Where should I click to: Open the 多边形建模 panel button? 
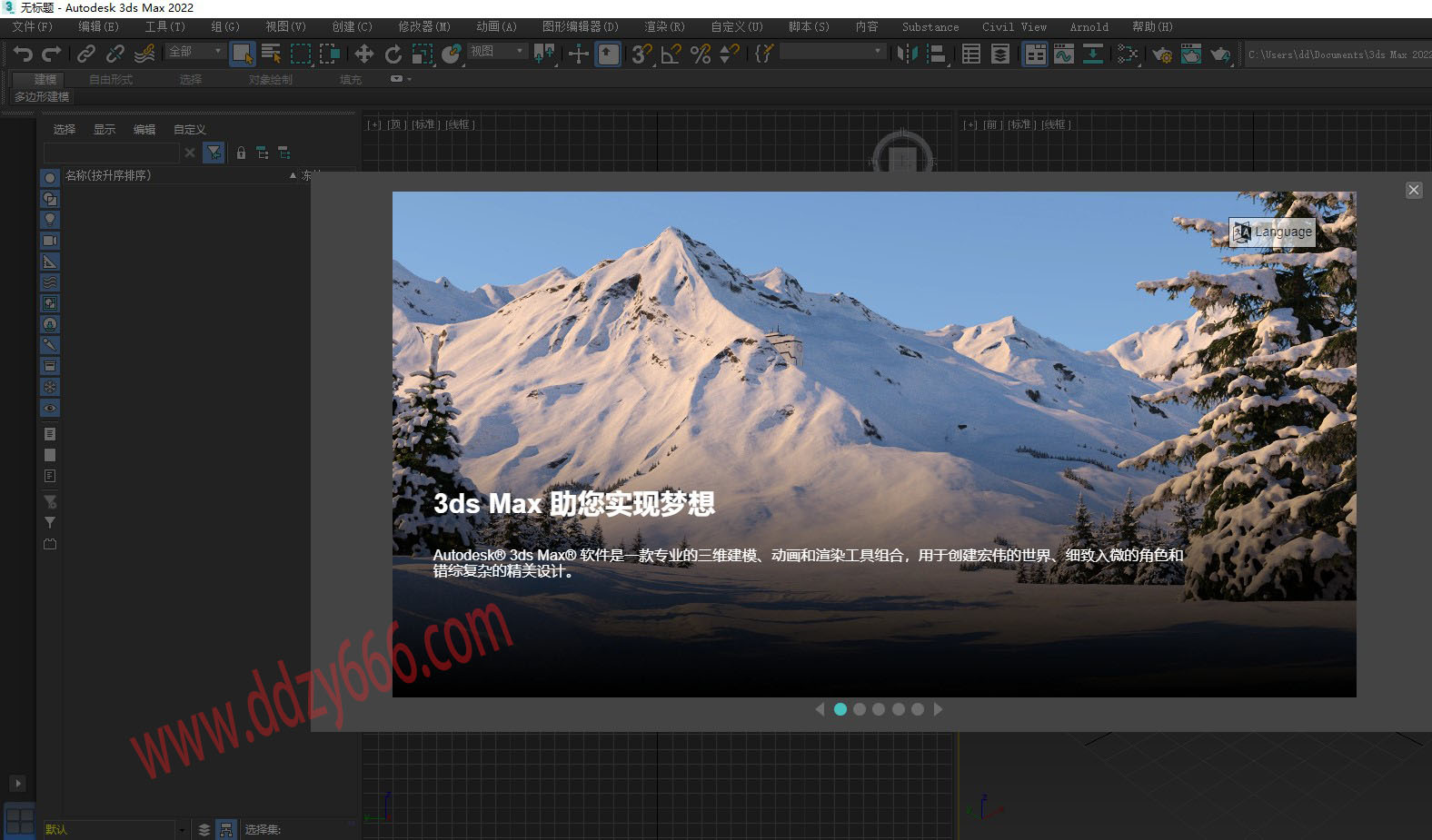click(x=42, y=96)
